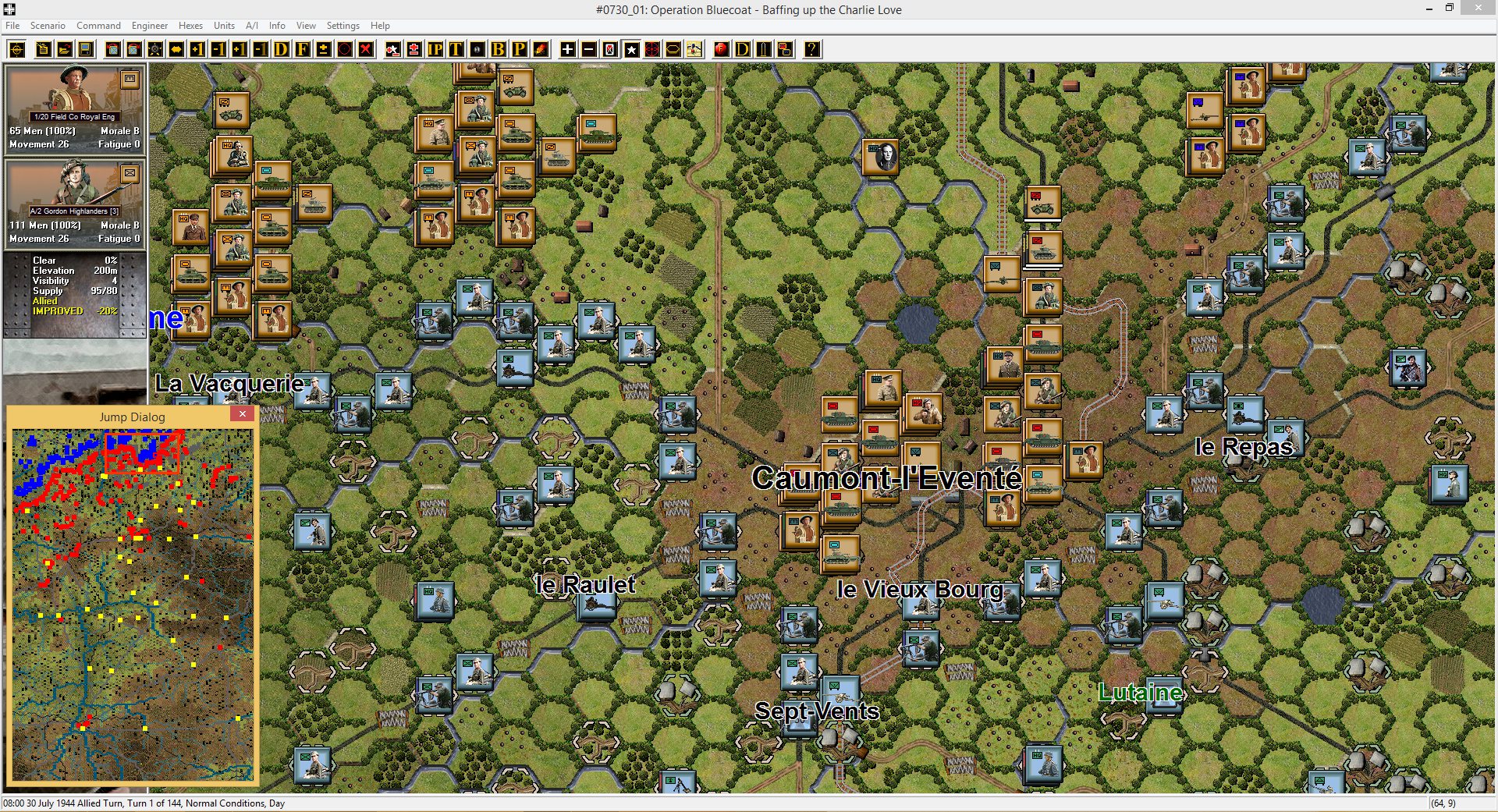Screen dimensions: 1498x812
Task: Click the red octagon F icon
Action: pos(721,50)
